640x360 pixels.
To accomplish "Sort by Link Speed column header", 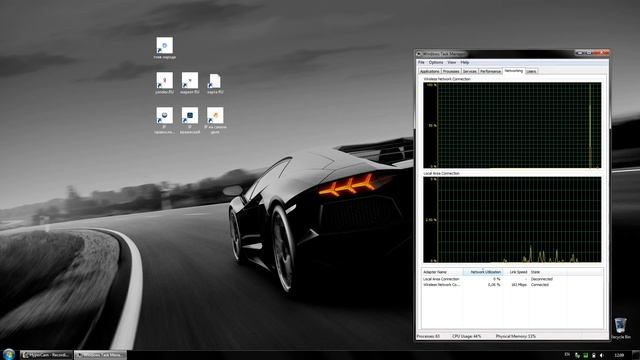I will click(516, 272).
